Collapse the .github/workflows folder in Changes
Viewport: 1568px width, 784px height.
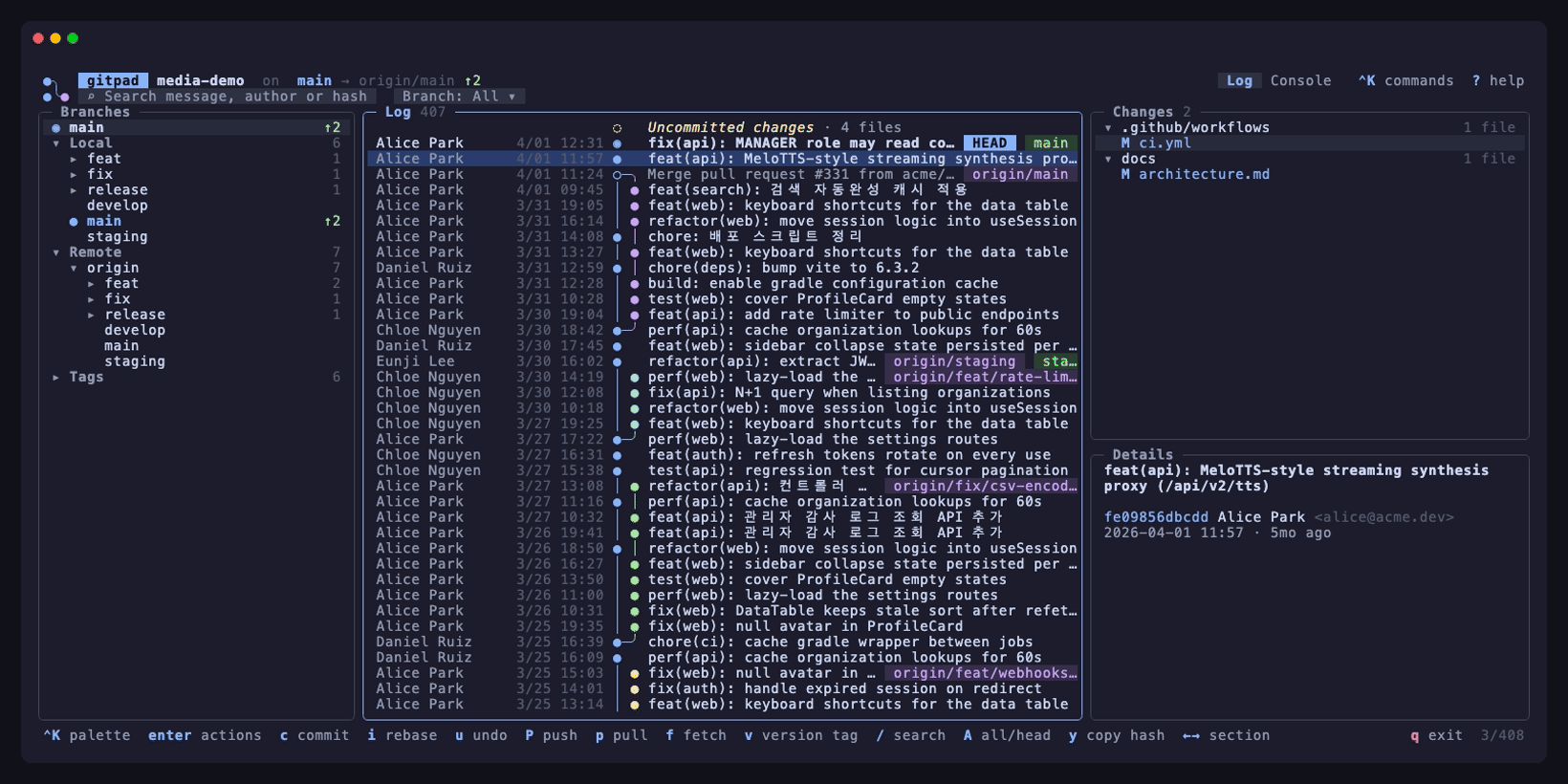click(x=1108, y=128)
